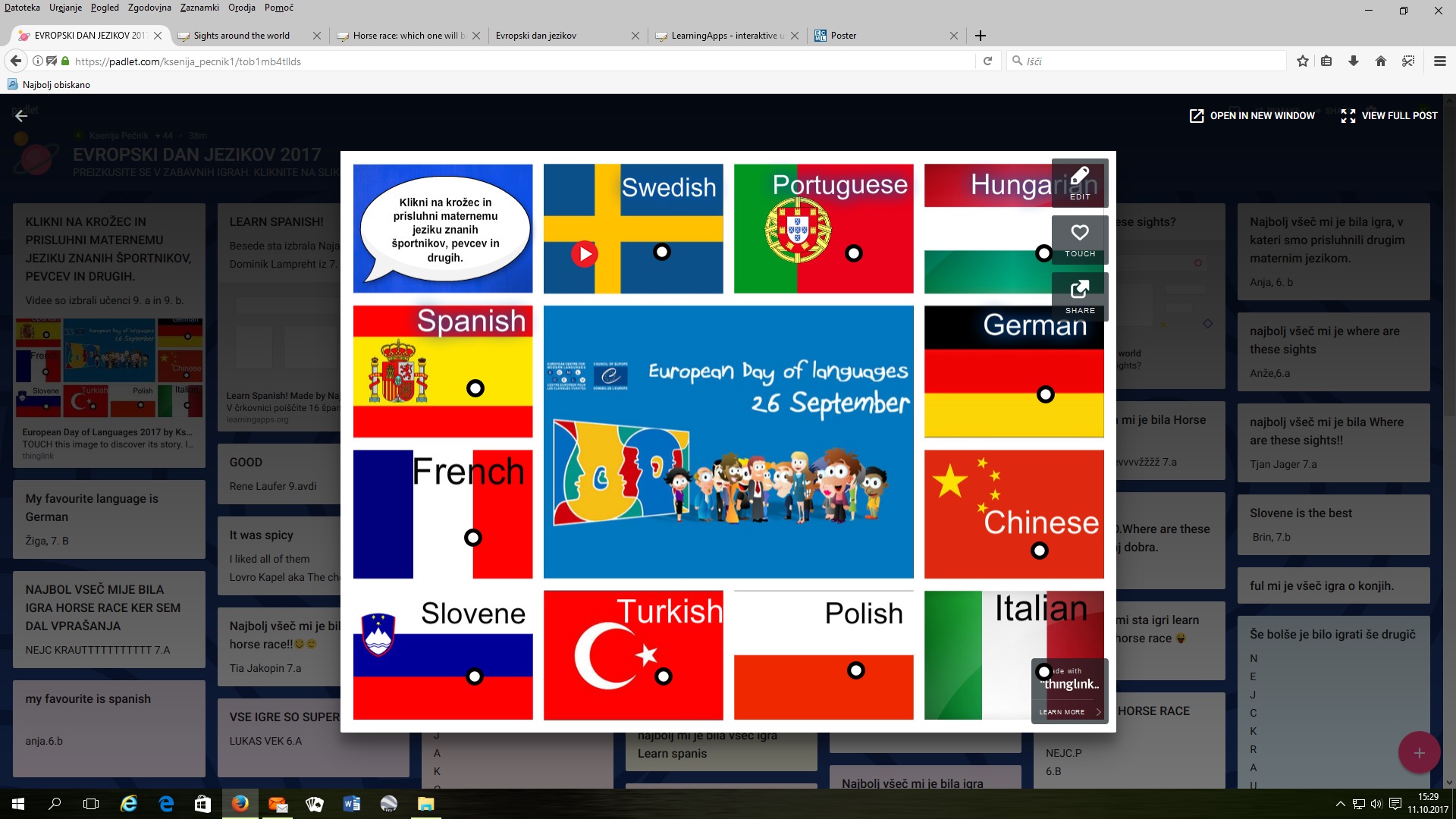The image size is (1456, 819).
Task: Open a new browser tab
Action: [x=981, y=36]
